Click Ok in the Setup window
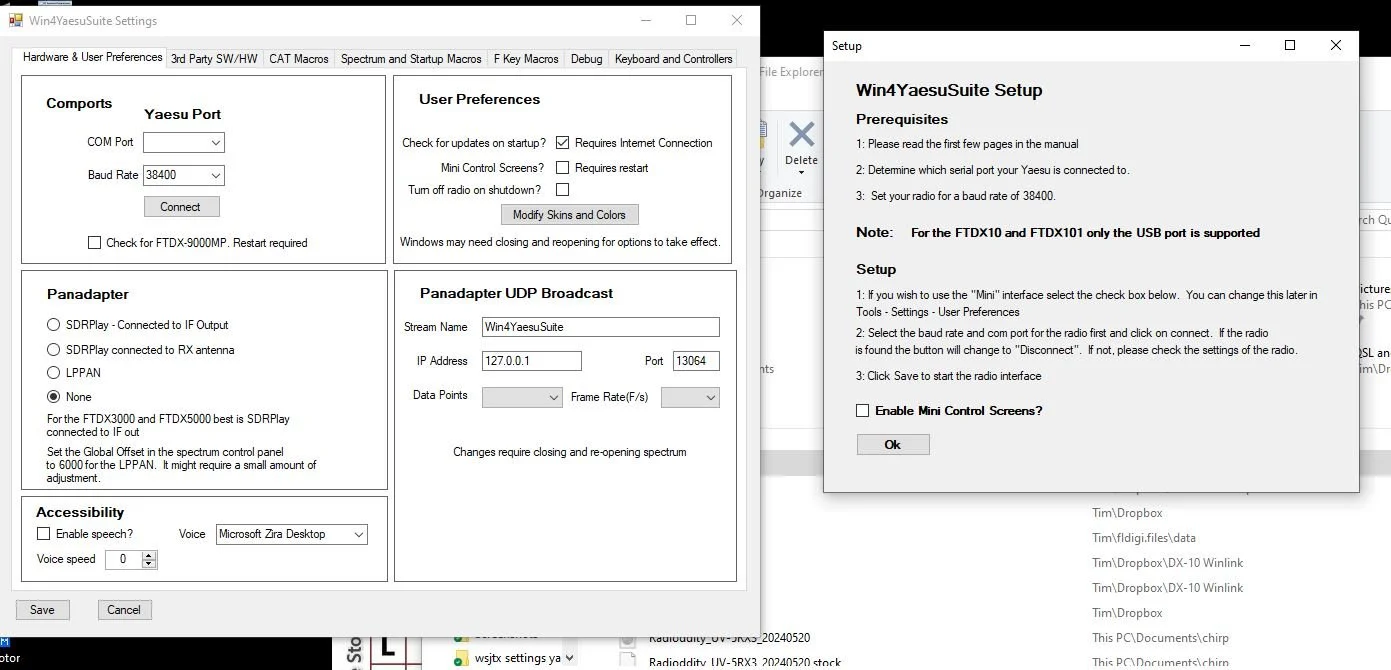1391x670 pixels. pyautogui.click(x=893, y=445)
